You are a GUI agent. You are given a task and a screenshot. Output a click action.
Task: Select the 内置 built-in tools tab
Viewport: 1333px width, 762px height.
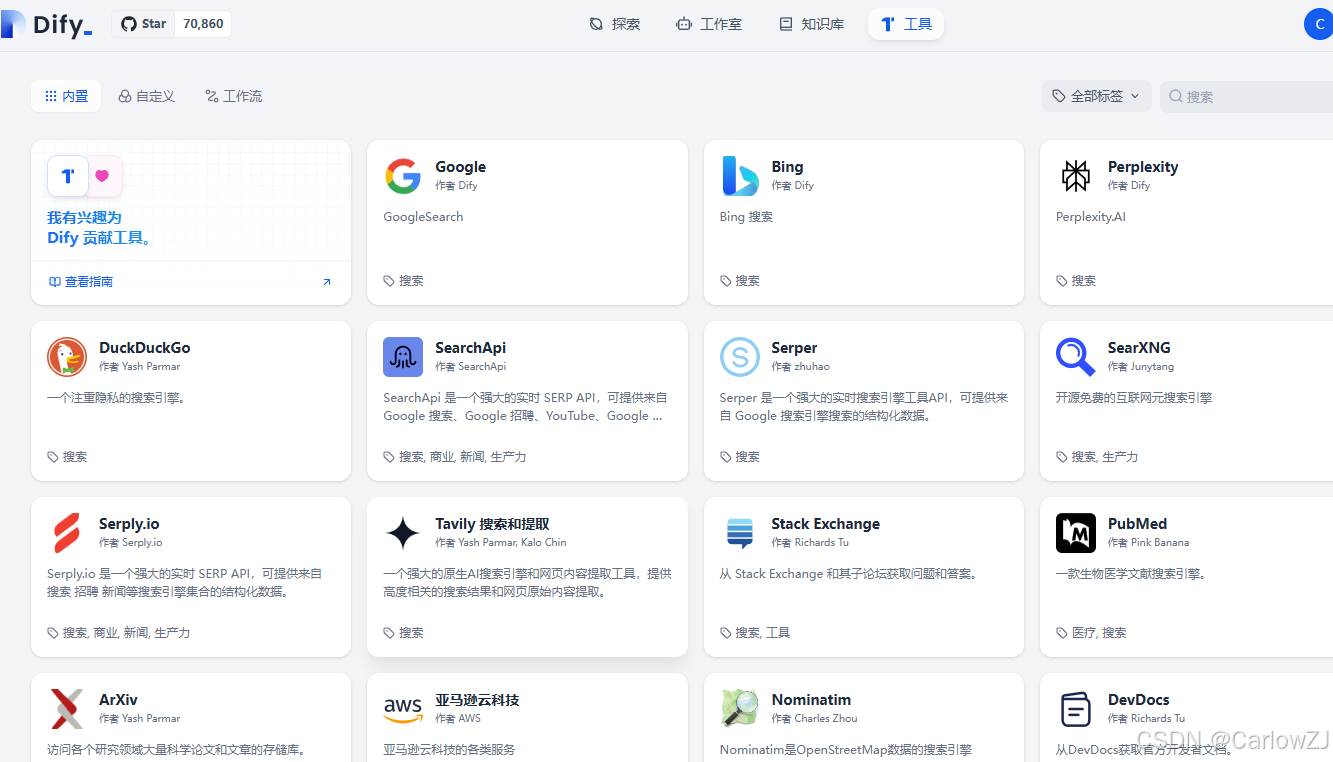tap(66, 96)
